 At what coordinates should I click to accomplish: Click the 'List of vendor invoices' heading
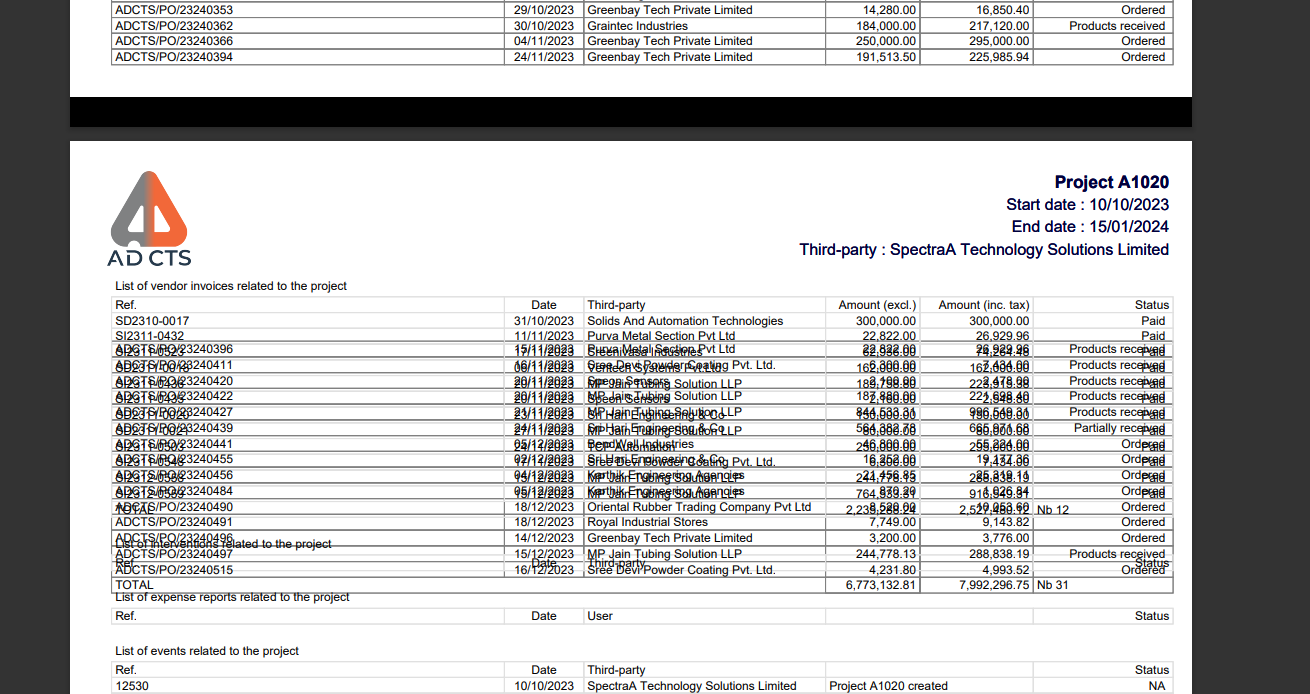[231, 286]
